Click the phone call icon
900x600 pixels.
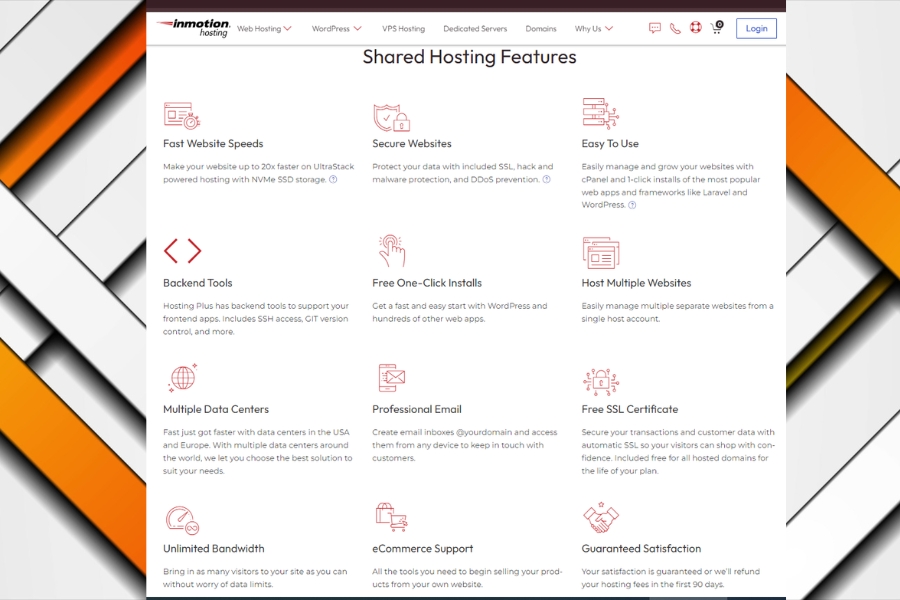[x=675, y=28]
